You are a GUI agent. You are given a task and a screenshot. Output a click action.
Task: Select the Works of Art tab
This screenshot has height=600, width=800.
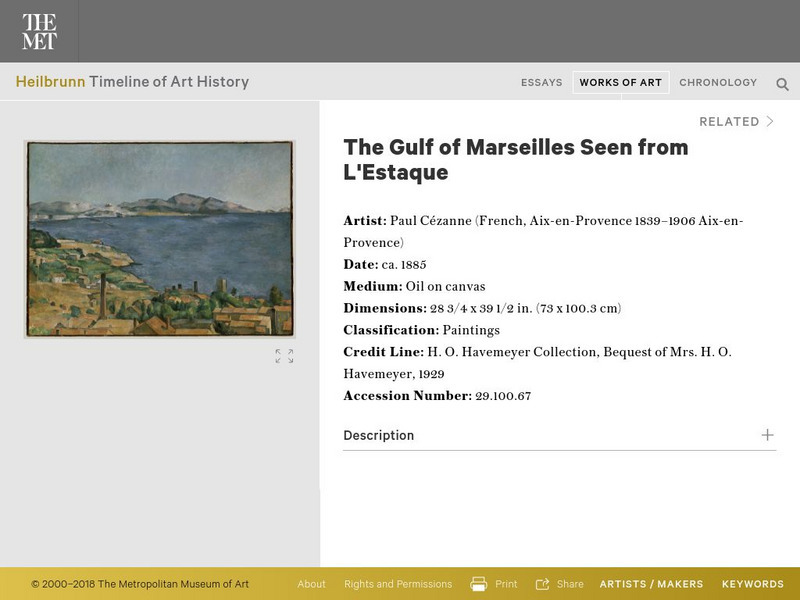620,83
